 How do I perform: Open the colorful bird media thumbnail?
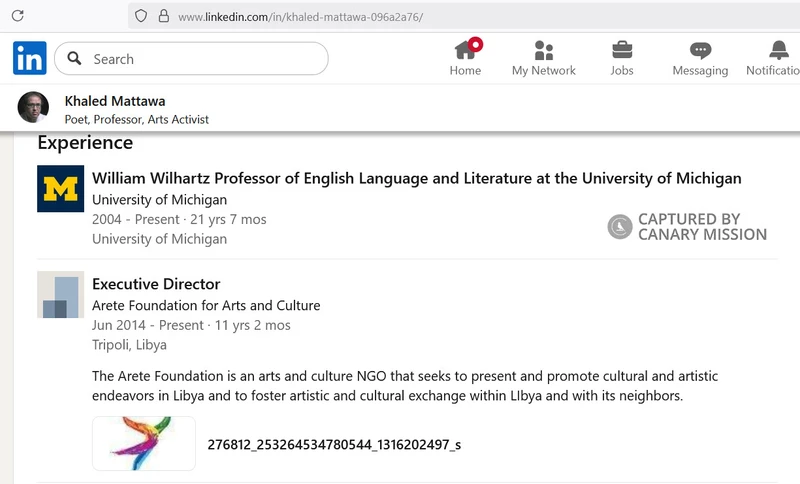(x=144, y=443)
